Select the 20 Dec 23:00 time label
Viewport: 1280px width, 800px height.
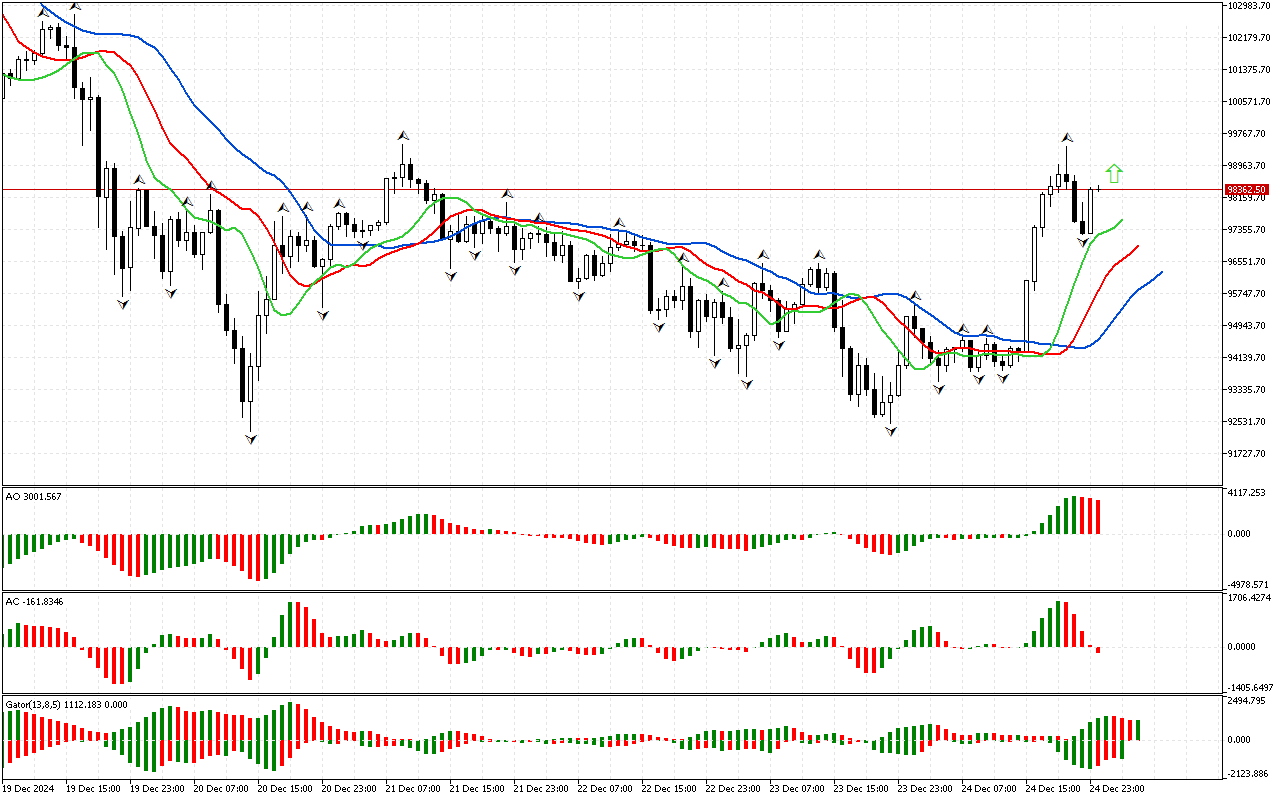tap(349, 788)
